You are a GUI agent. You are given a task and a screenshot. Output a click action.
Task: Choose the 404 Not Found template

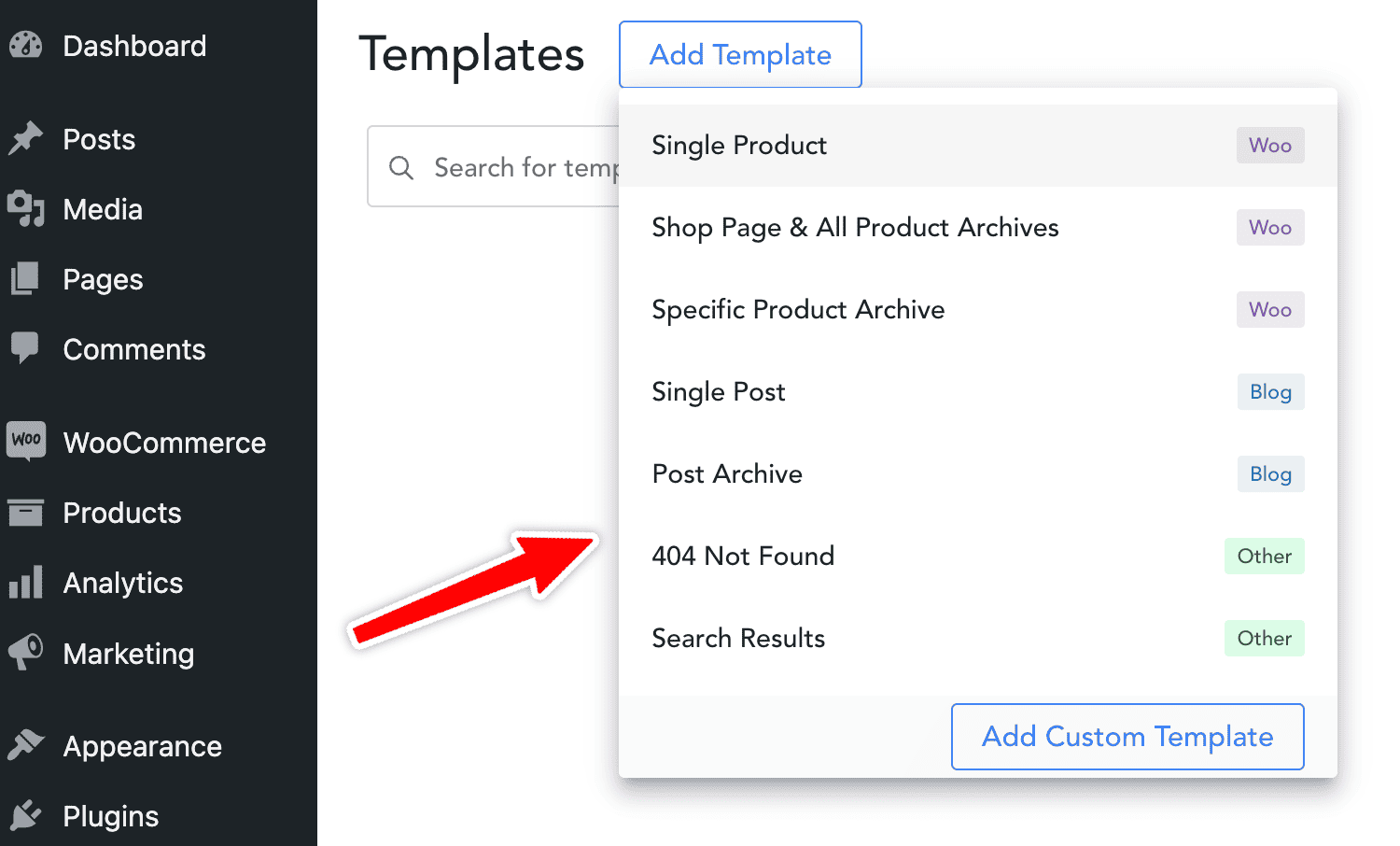point(978,557)
